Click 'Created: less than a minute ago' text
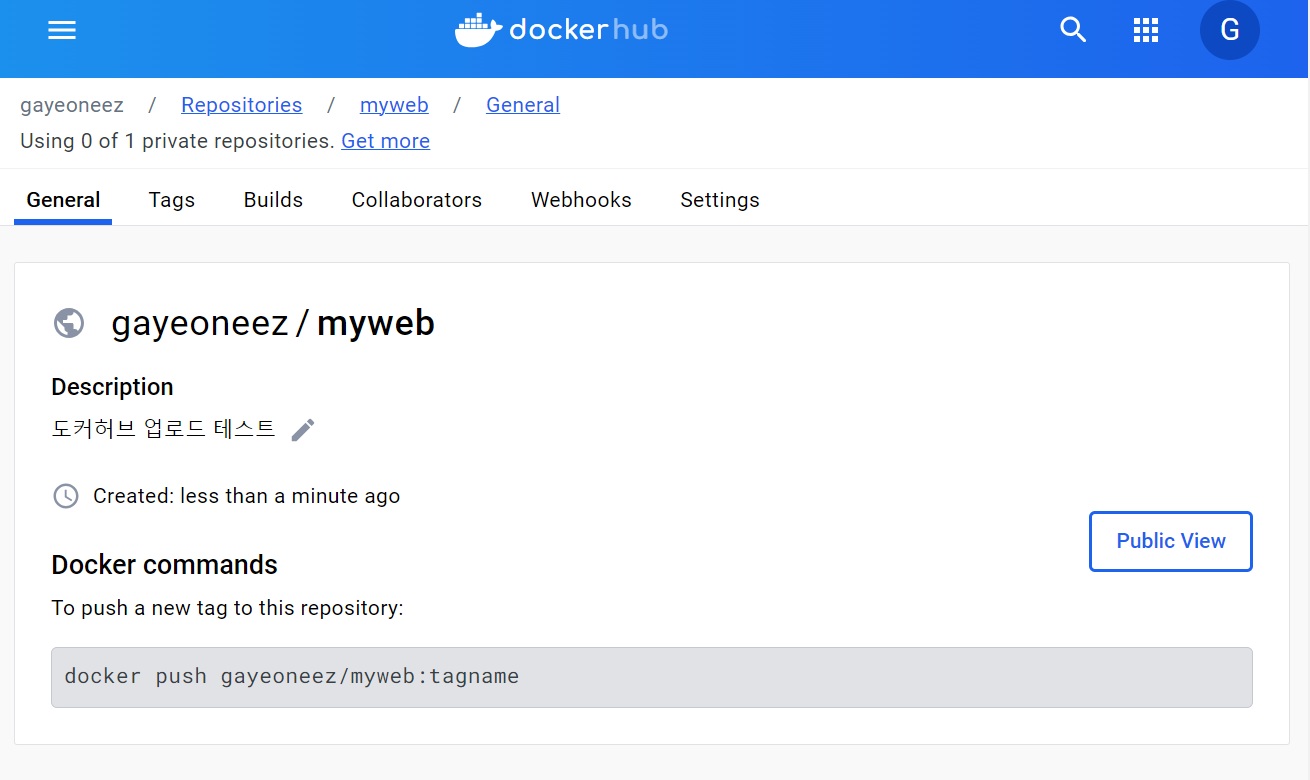 click(x=246, y=496)
